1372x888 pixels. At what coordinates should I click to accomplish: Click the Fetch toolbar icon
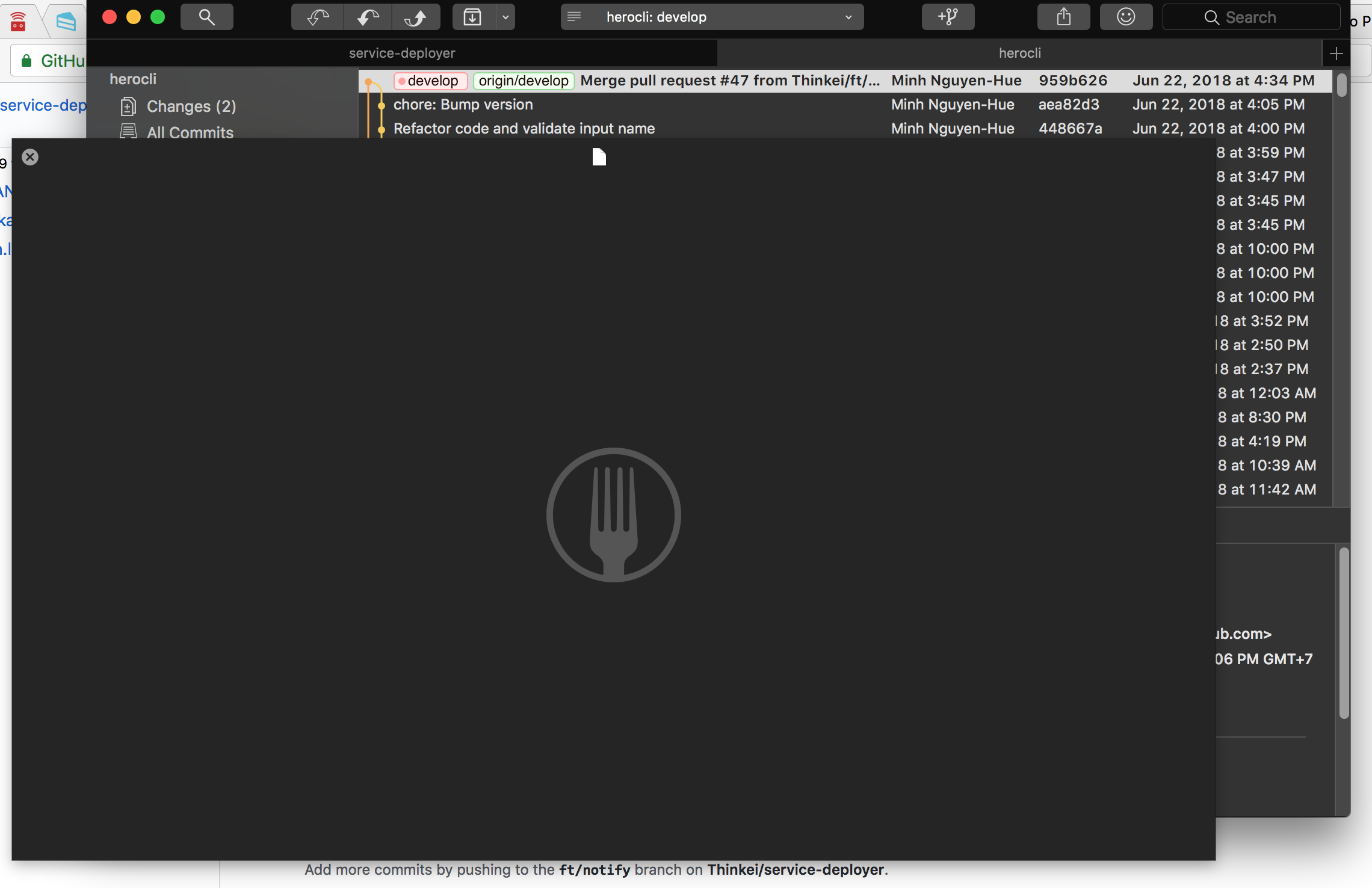pyautogui.click(x=317, y=17)
